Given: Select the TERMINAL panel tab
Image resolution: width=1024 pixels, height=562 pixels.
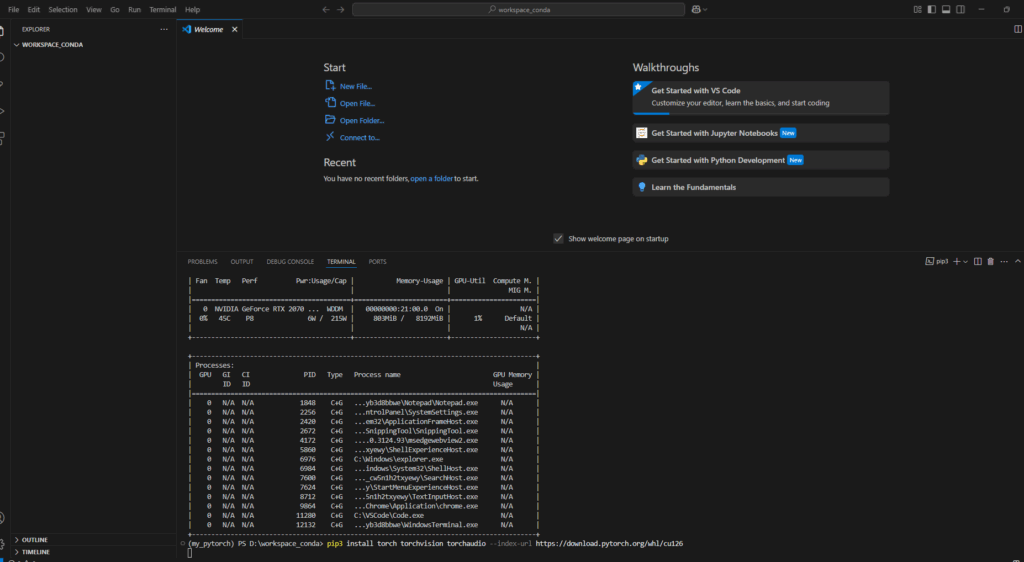Looking at the screenshot, I should [341, 262].
